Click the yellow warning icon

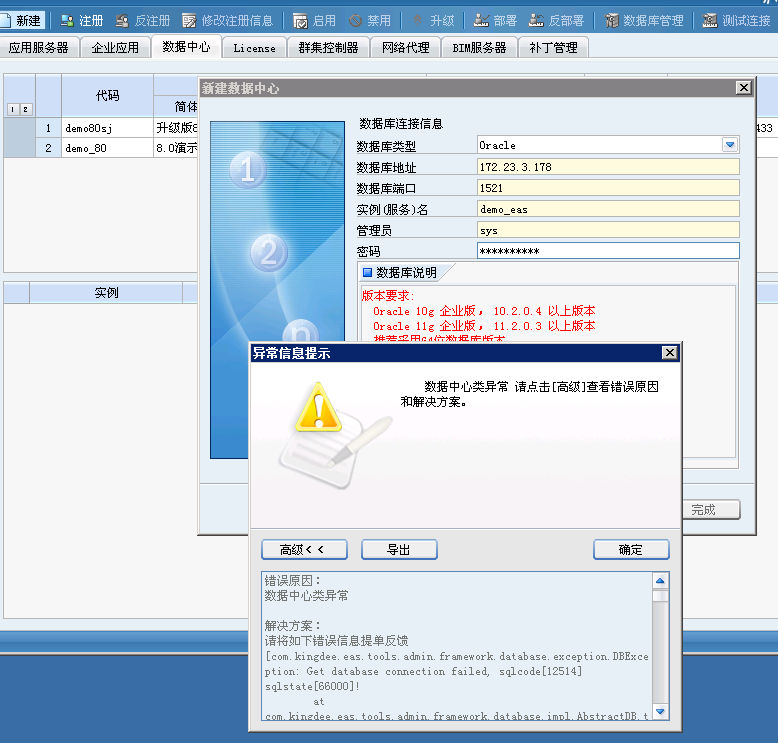[x=319, y=408]
